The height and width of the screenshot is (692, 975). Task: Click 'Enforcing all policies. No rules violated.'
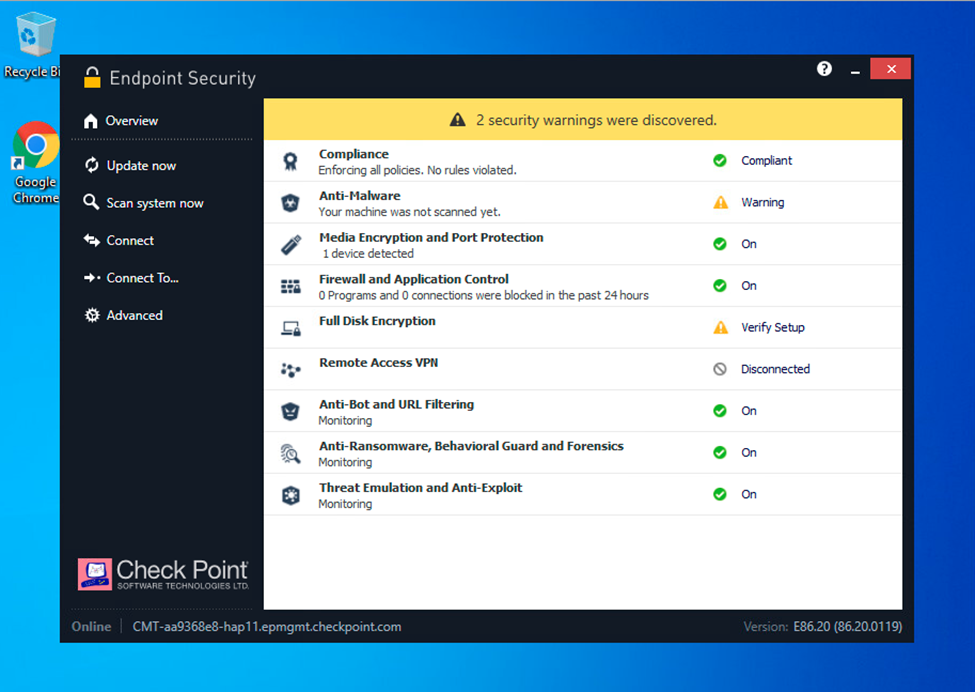pyautogui.click(x=417, y=170)
